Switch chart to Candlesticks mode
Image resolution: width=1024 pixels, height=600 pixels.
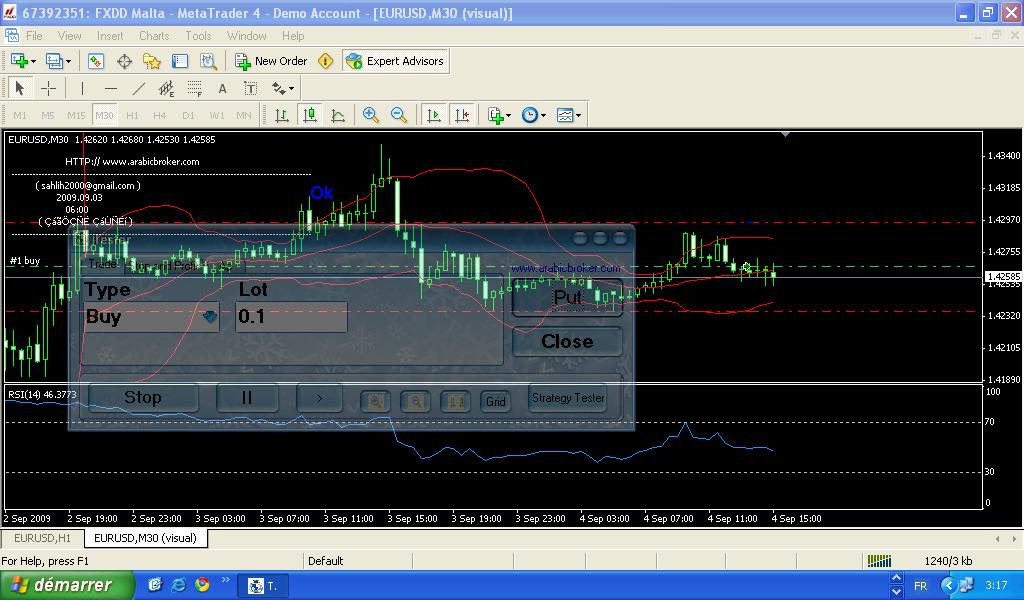(x=310, y=116)
